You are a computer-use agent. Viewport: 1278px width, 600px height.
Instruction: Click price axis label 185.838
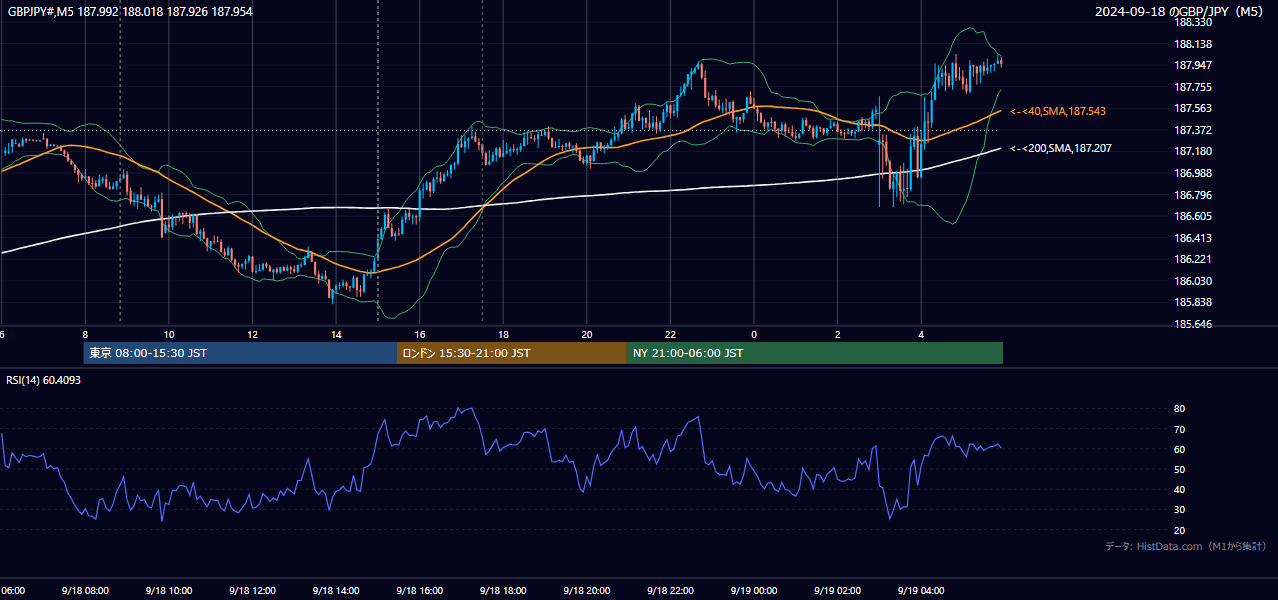(1193, 302)
